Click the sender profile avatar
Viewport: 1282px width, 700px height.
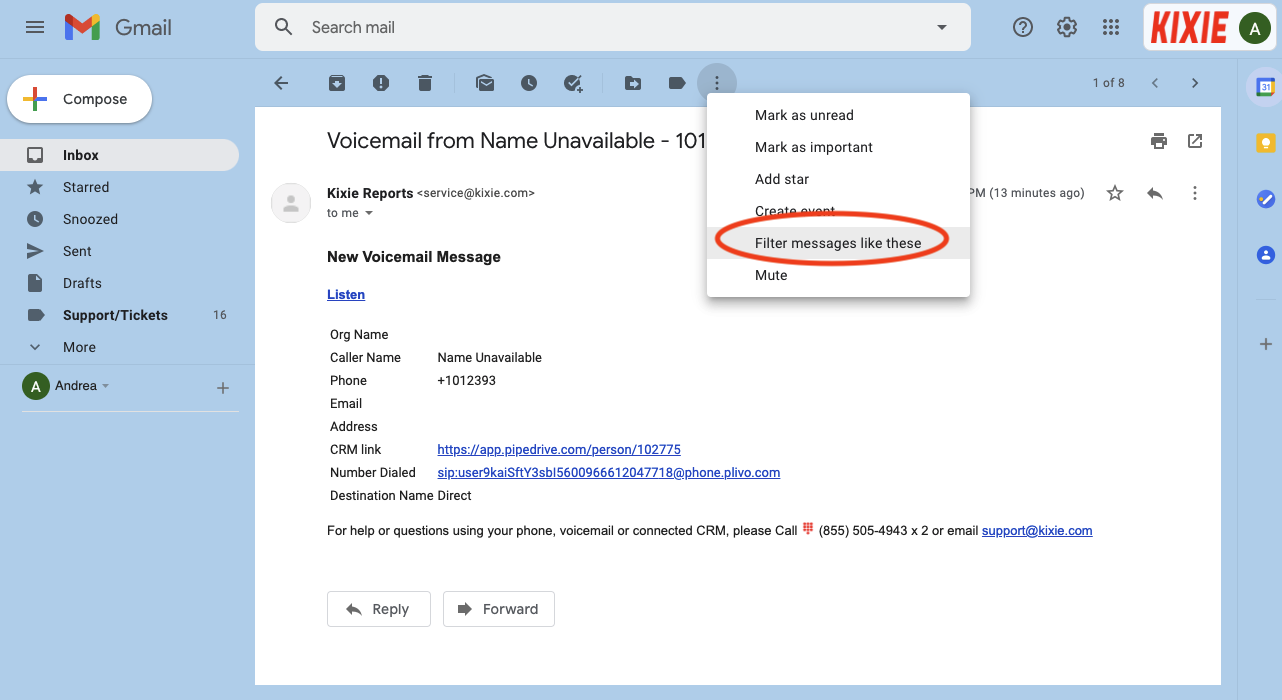tap(291, 203)
